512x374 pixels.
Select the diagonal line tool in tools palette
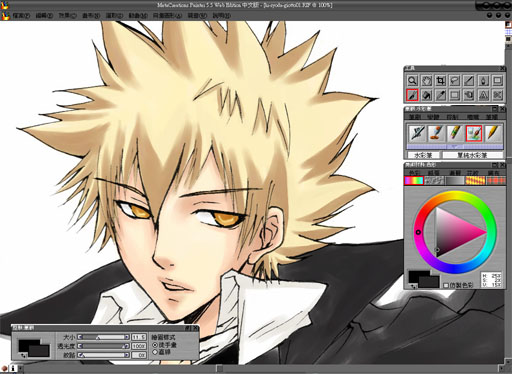469,81
